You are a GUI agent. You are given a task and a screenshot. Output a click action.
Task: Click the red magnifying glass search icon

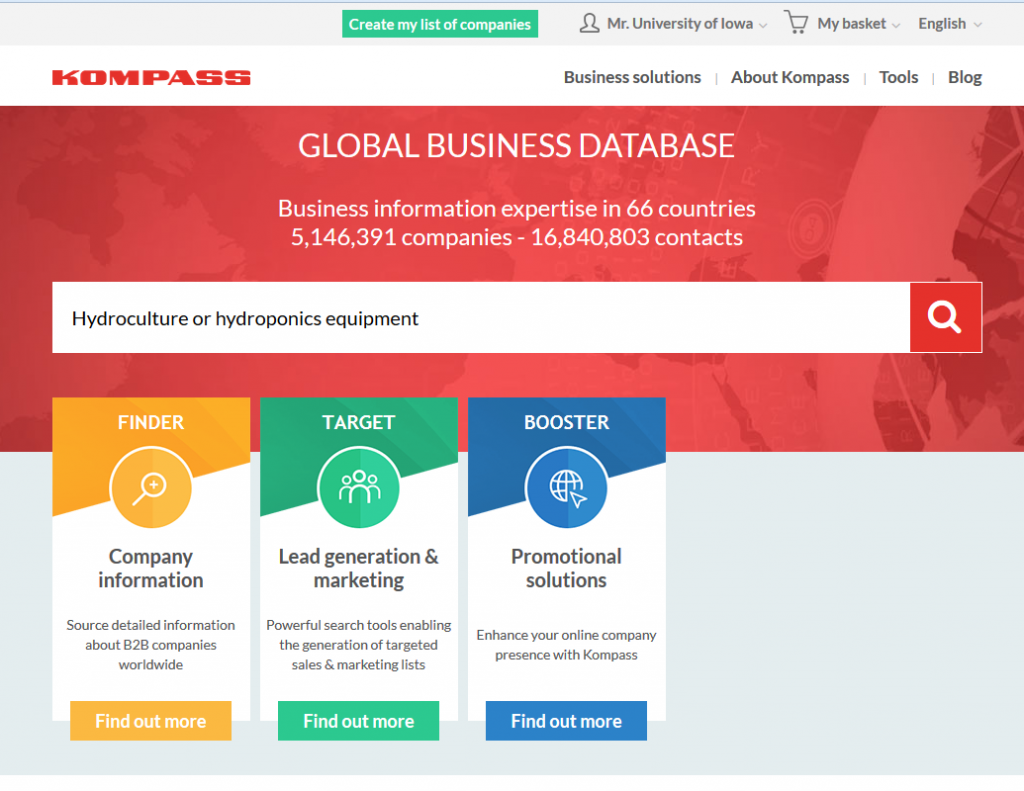[944, 317]
